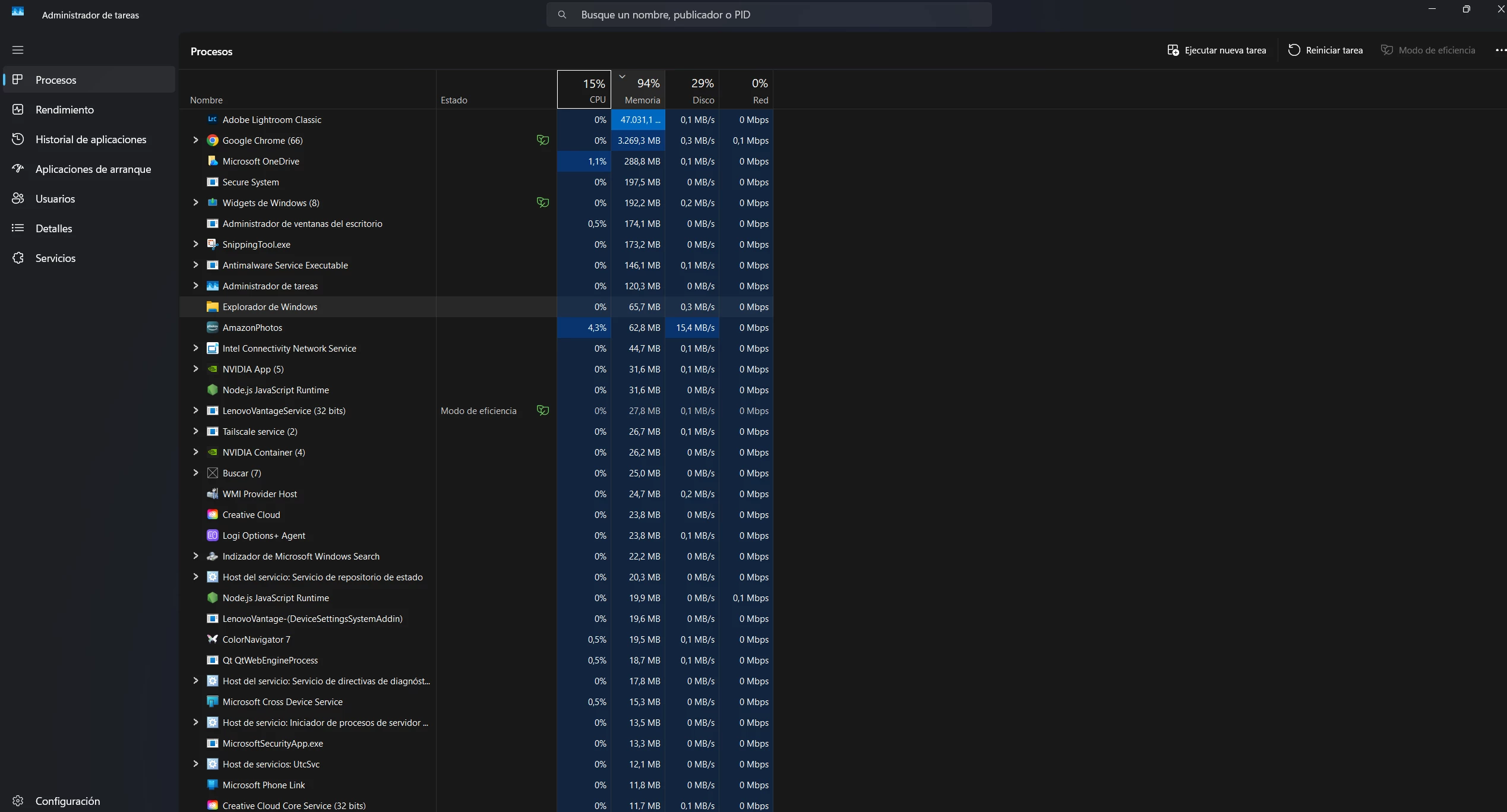Click the search name, publisher or PID field
This screenshot has width=1507, height=812.
point(769,14)
